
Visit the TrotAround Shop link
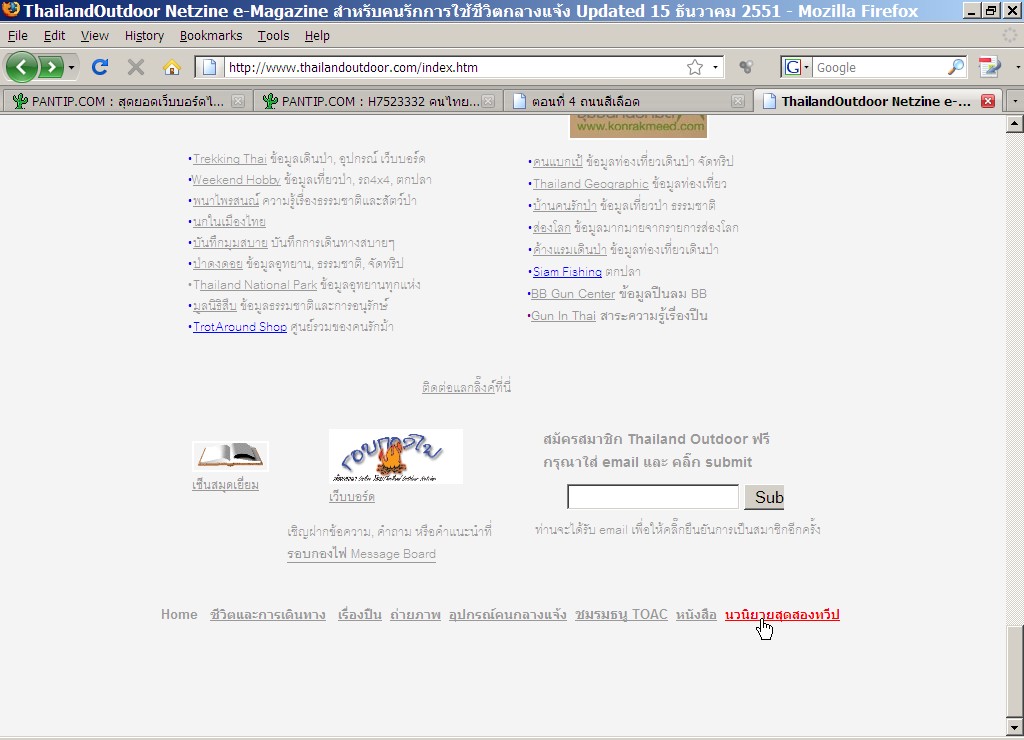[240, 327]
